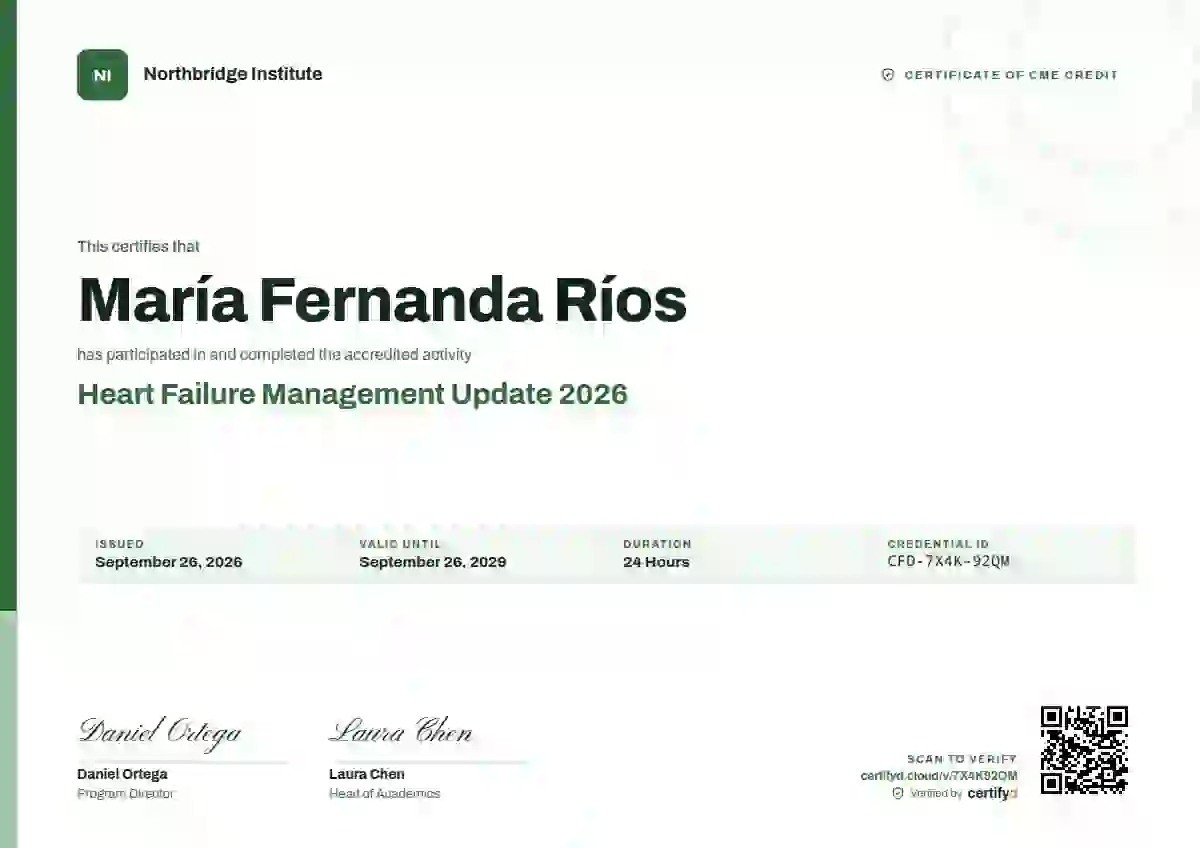Viewport: 1200px width, 848px height.
Task: Click the Heart Failure Management Update 2026 title
Action: click(353, 394)
